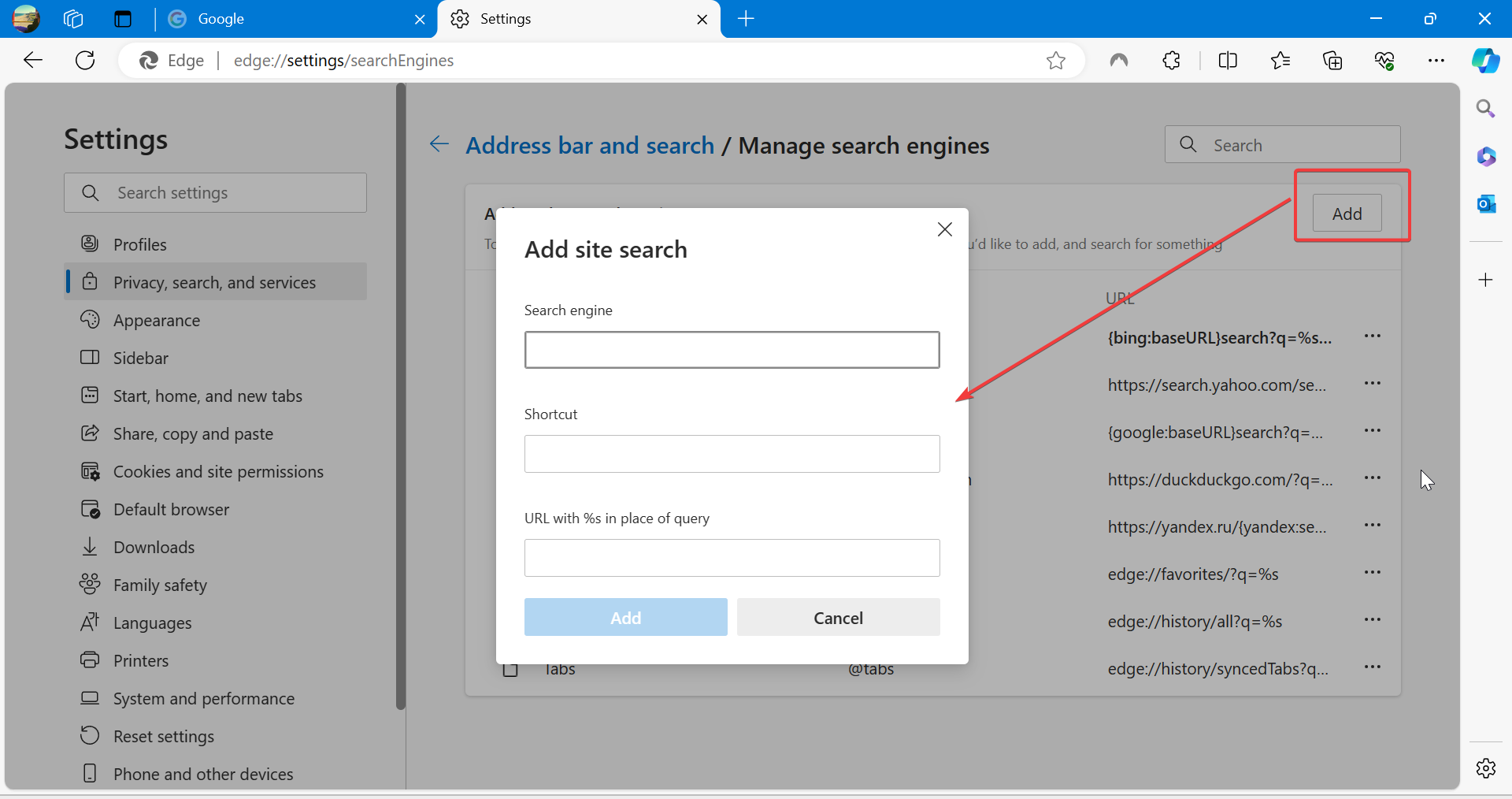Viewport: 1512px width, 799px height.
Task: Open the tab actions menu icon
Action: coord(123,18)
